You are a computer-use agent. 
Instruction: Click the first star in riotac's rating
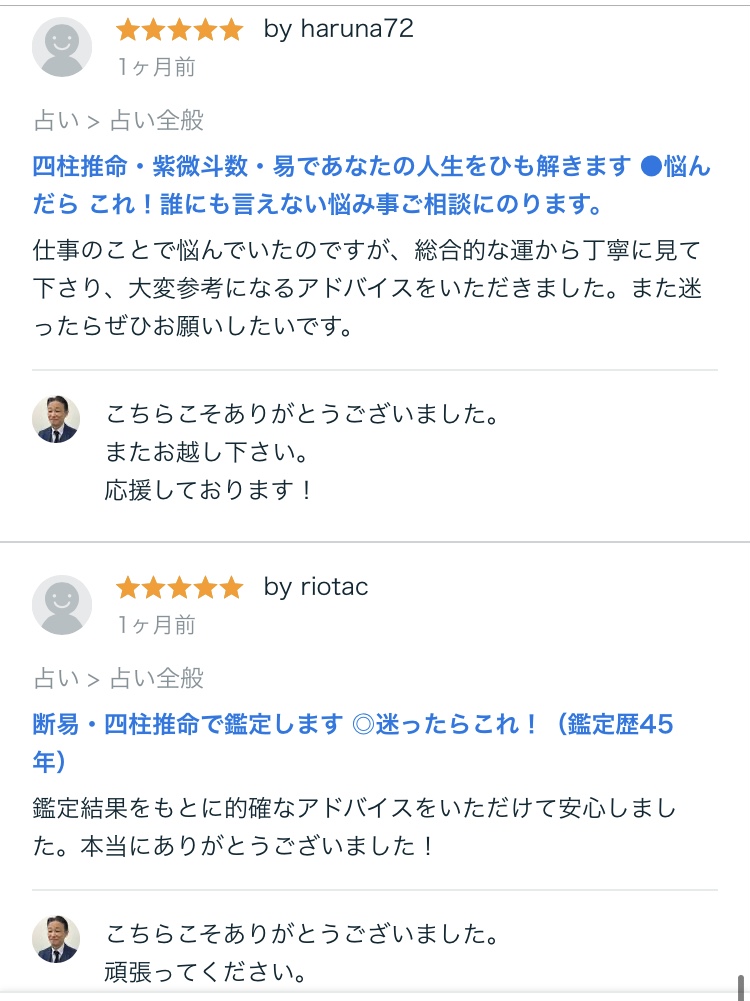(x=128, y=588)
